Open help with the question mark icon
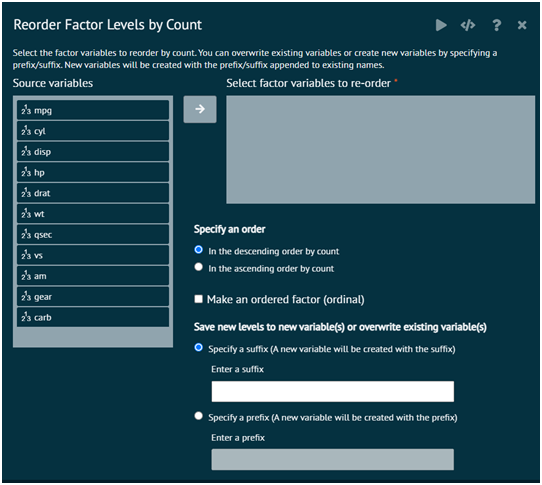 click(x=496, y=25)
